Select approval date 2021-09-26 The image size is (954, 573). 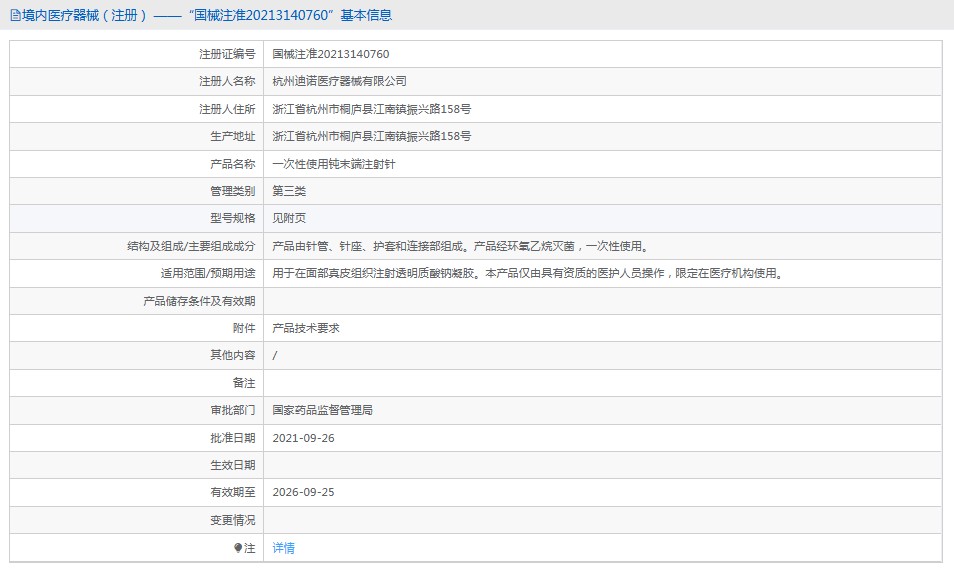pyautogui.click(x=304, y=438)
